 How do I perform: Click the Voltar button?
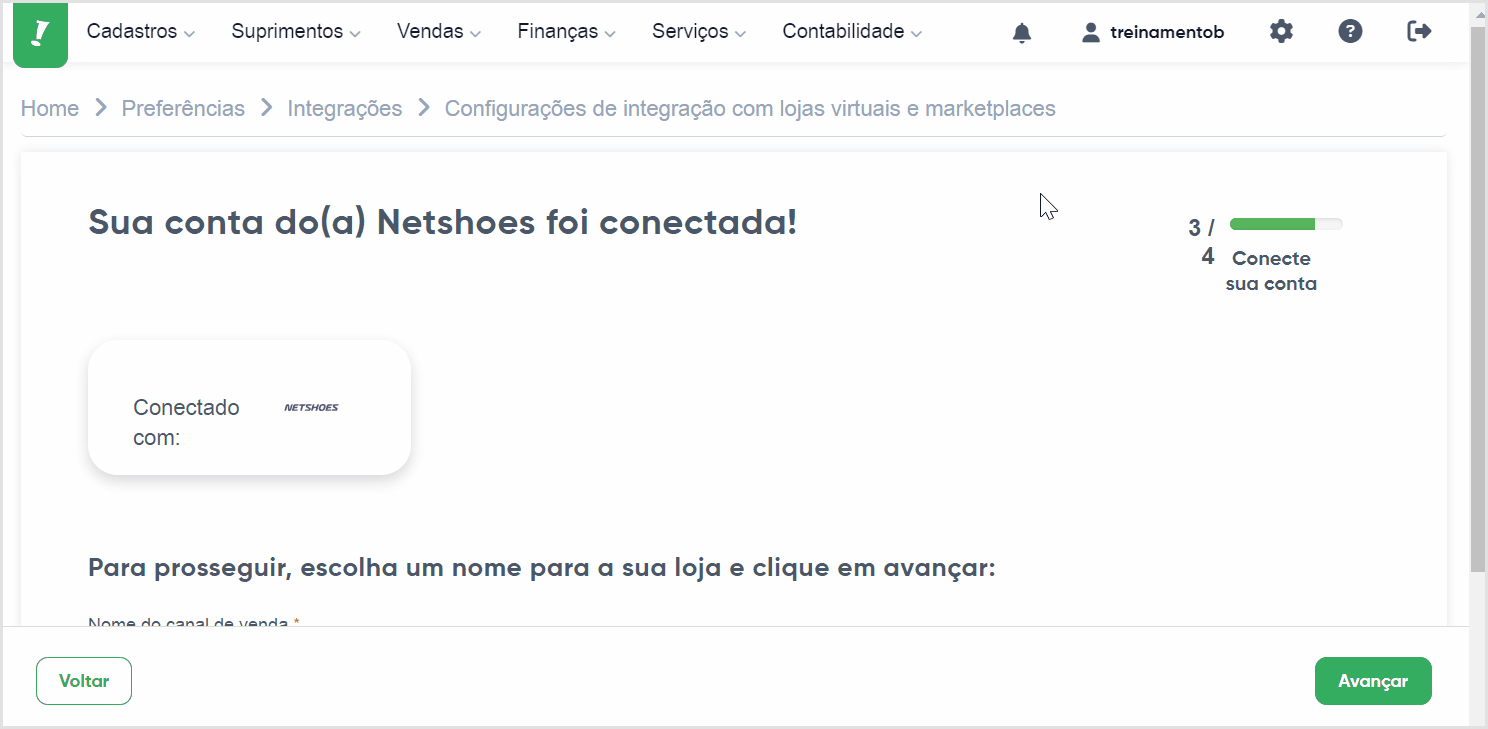pos(84,681)
